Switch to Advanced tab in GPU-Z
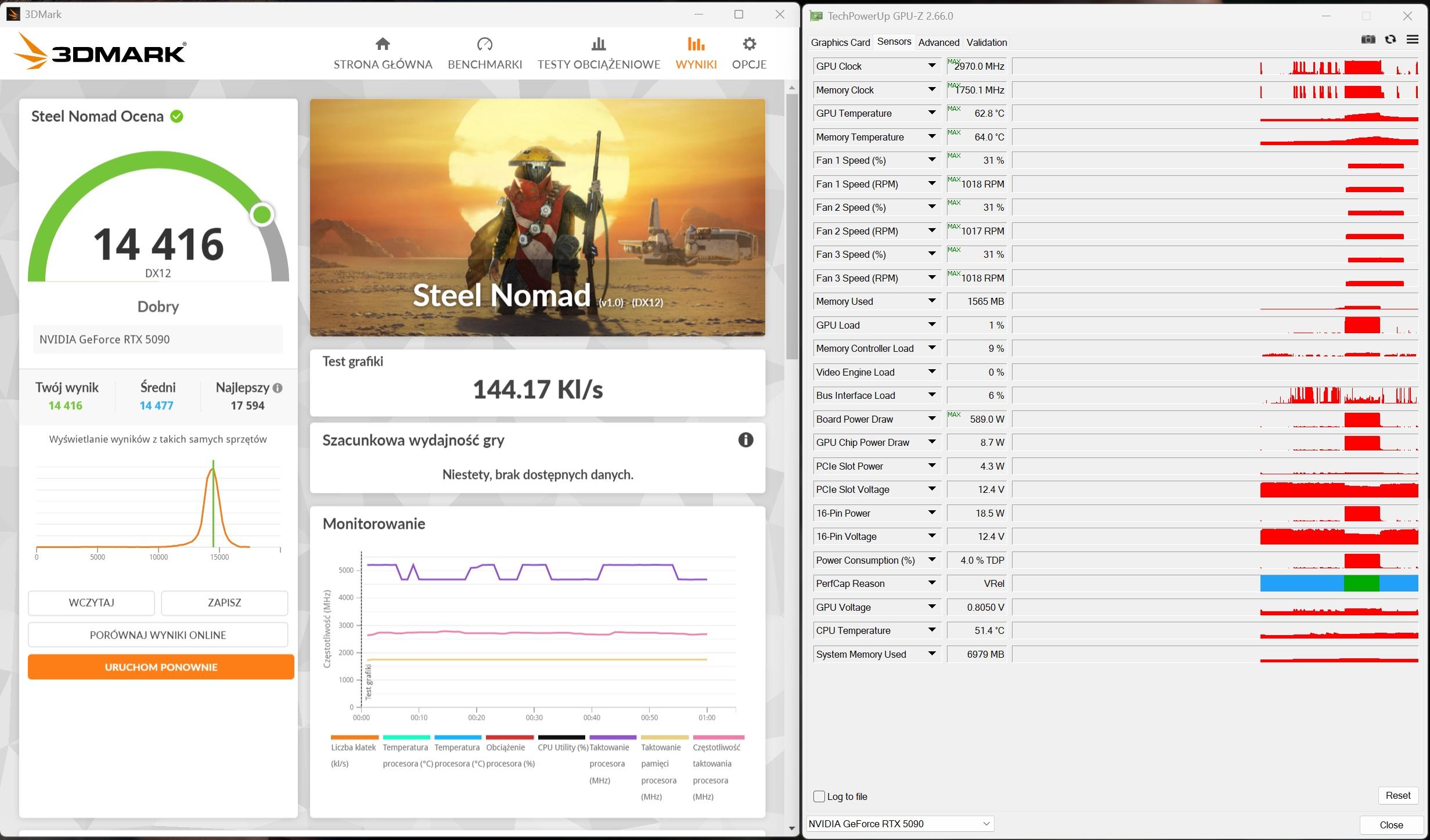 [x=938, y=42]
